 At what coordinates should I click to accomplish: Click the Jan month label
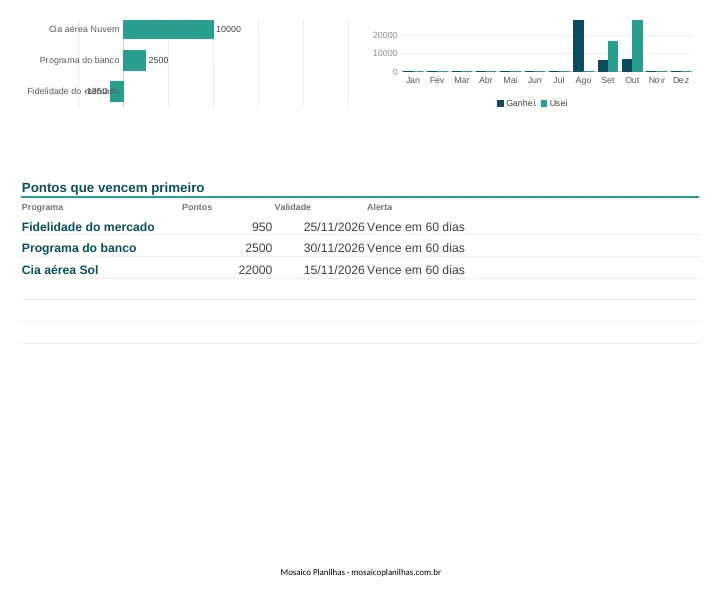(x=413, y=80)
